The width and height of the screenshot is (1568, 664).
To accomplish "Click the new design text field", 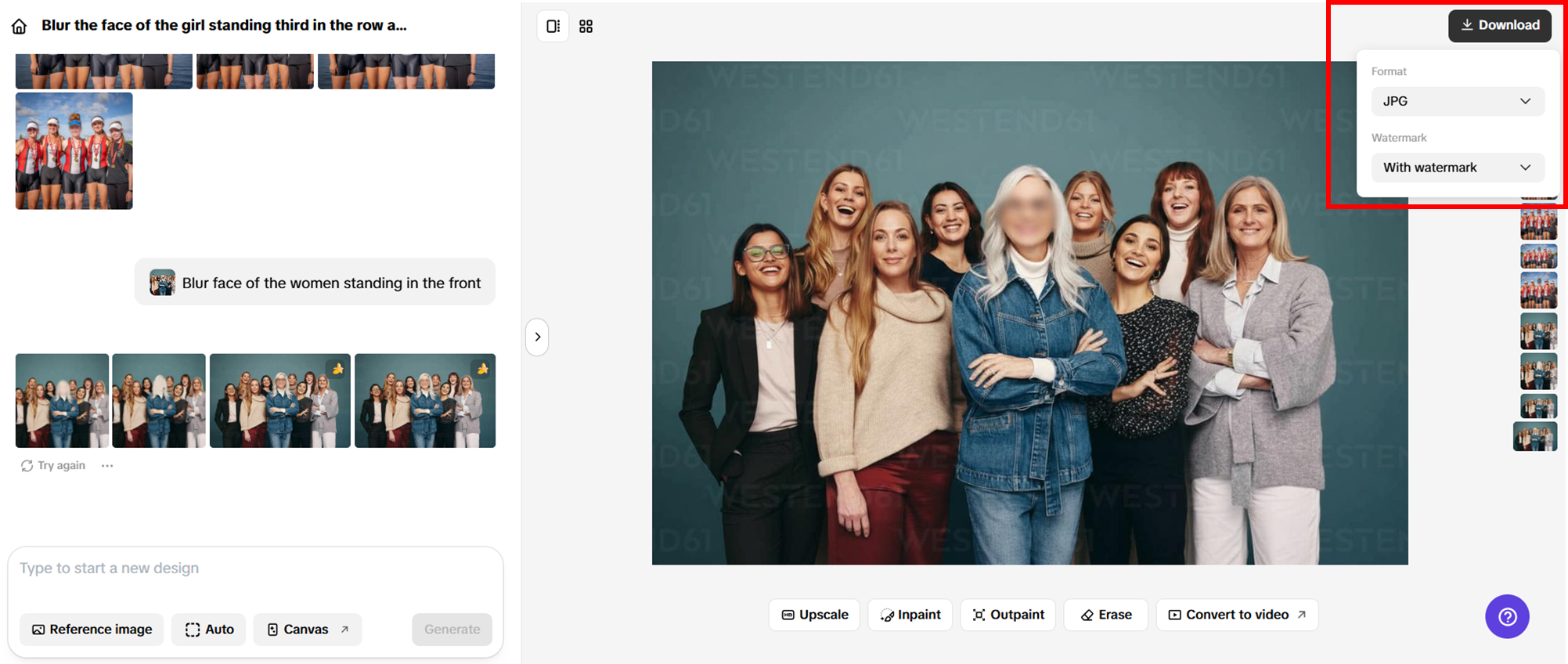I will coord(254,568).
